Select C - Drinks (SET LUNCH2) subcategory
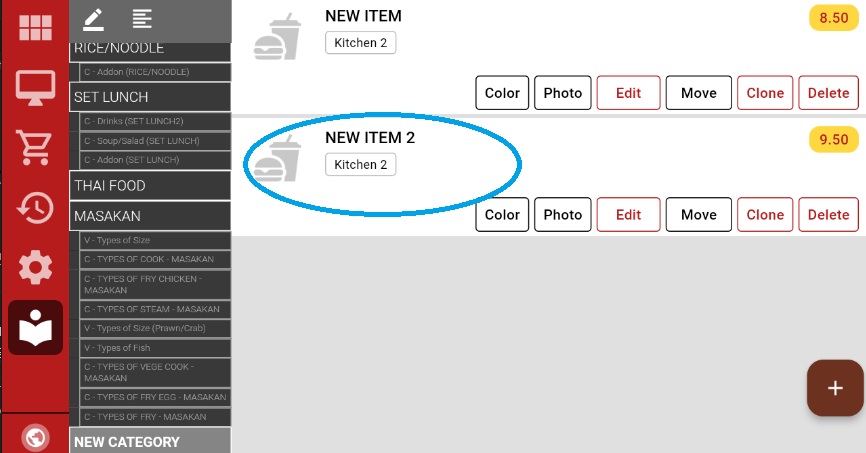This screenshot has height=453, width=866. coord(155,122)
